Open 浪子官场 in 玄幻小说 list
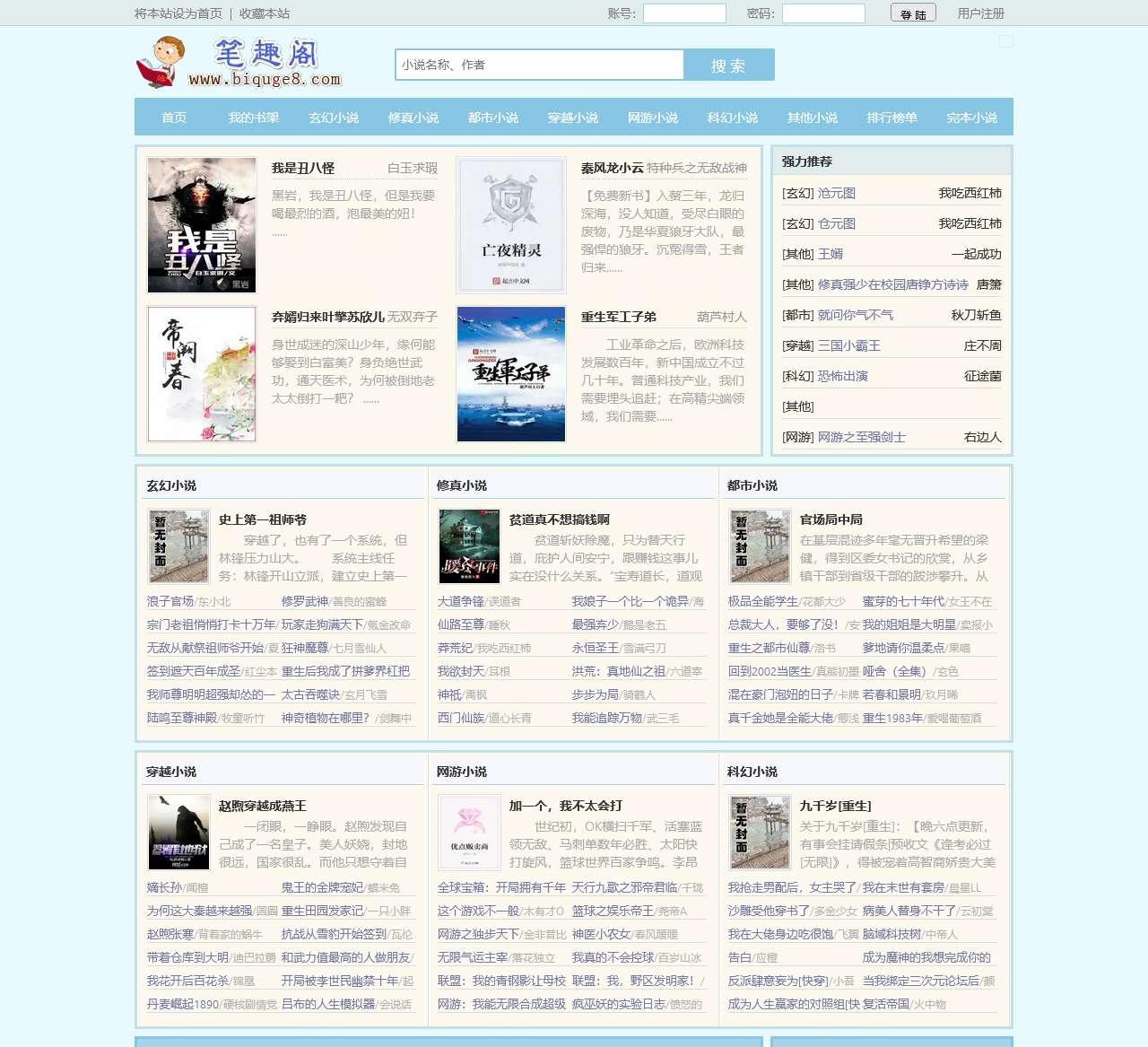Screen dimensions: 1148x1047 [170, 601]
